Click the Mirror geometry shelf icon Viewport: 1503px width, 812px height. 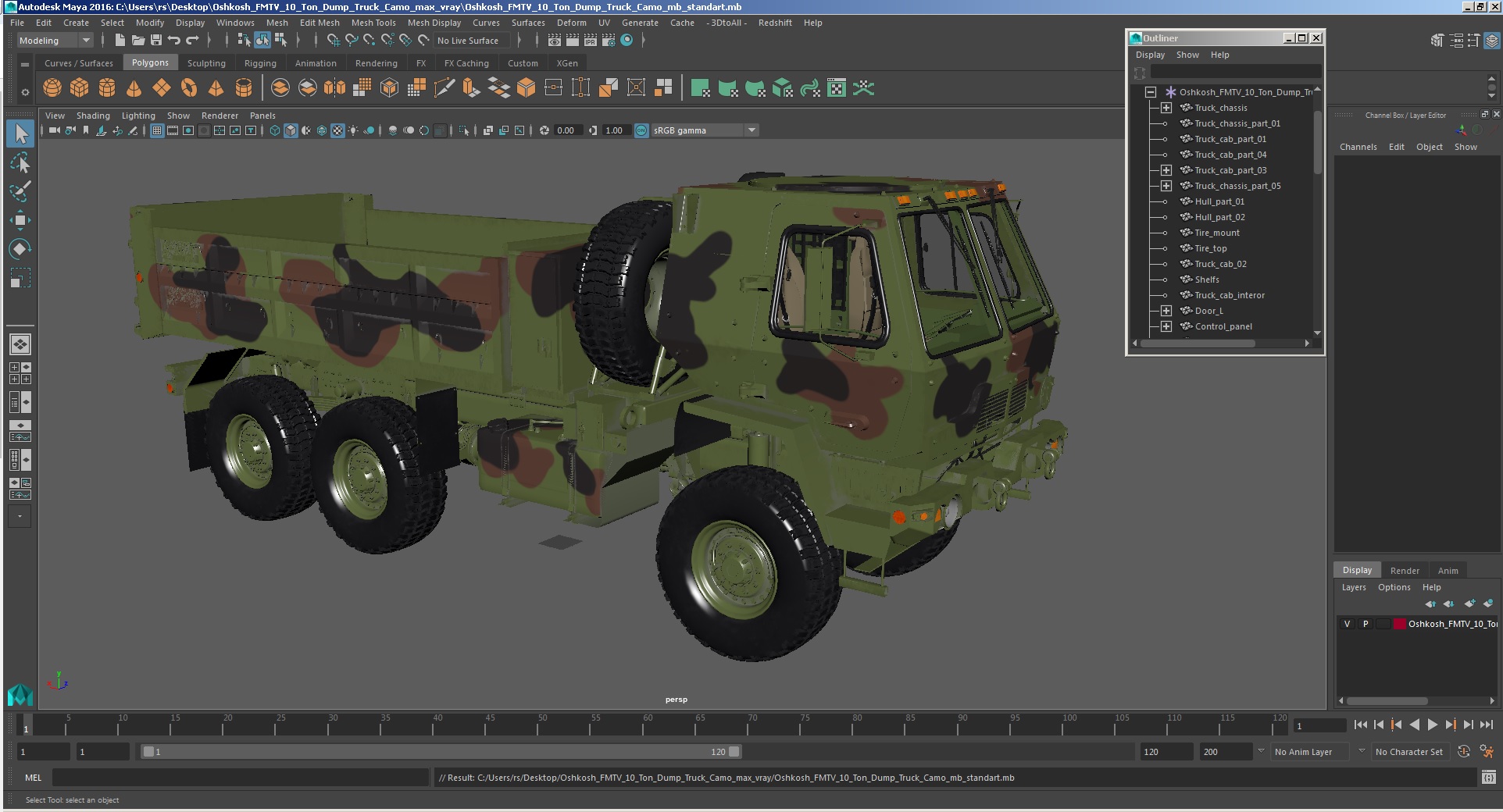coord(335,88)
